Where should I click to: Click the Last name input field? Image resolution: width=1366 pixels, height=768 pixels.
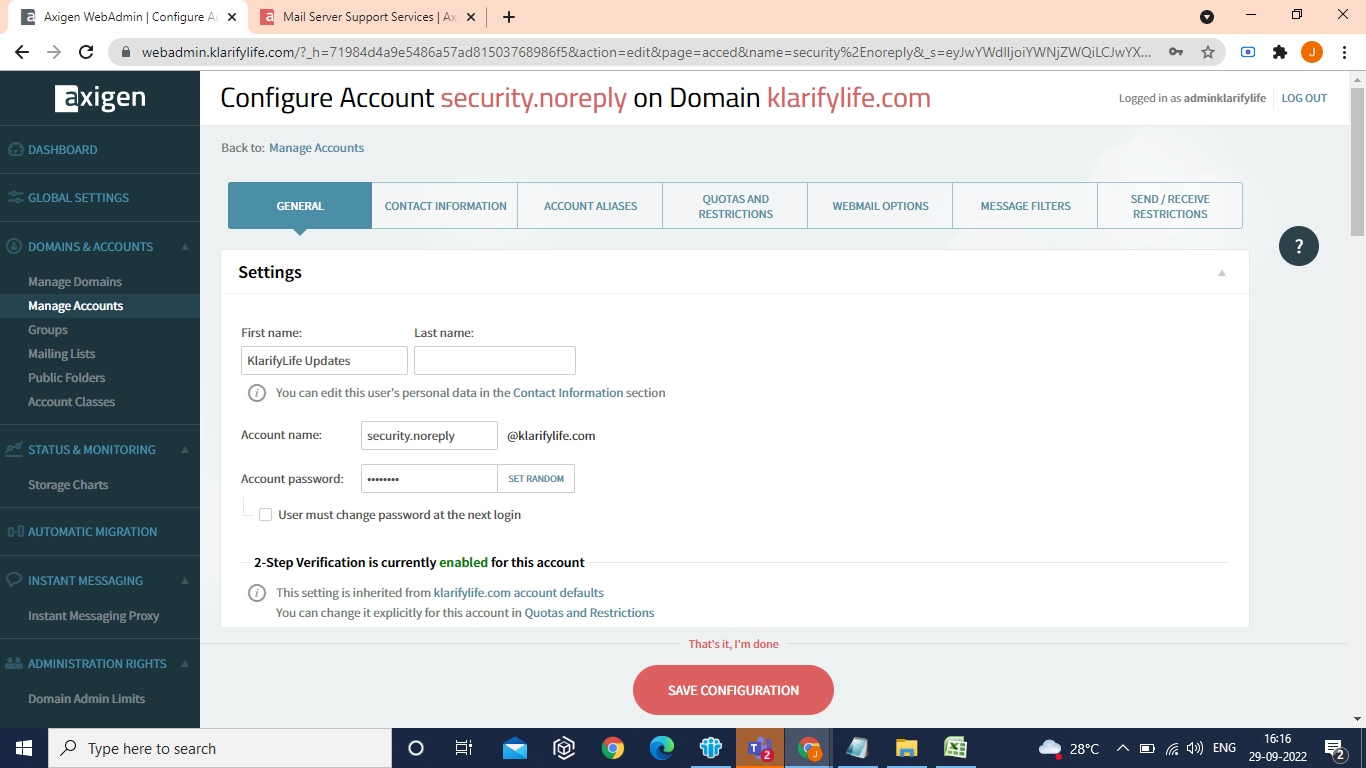click(x=495, y=360)
